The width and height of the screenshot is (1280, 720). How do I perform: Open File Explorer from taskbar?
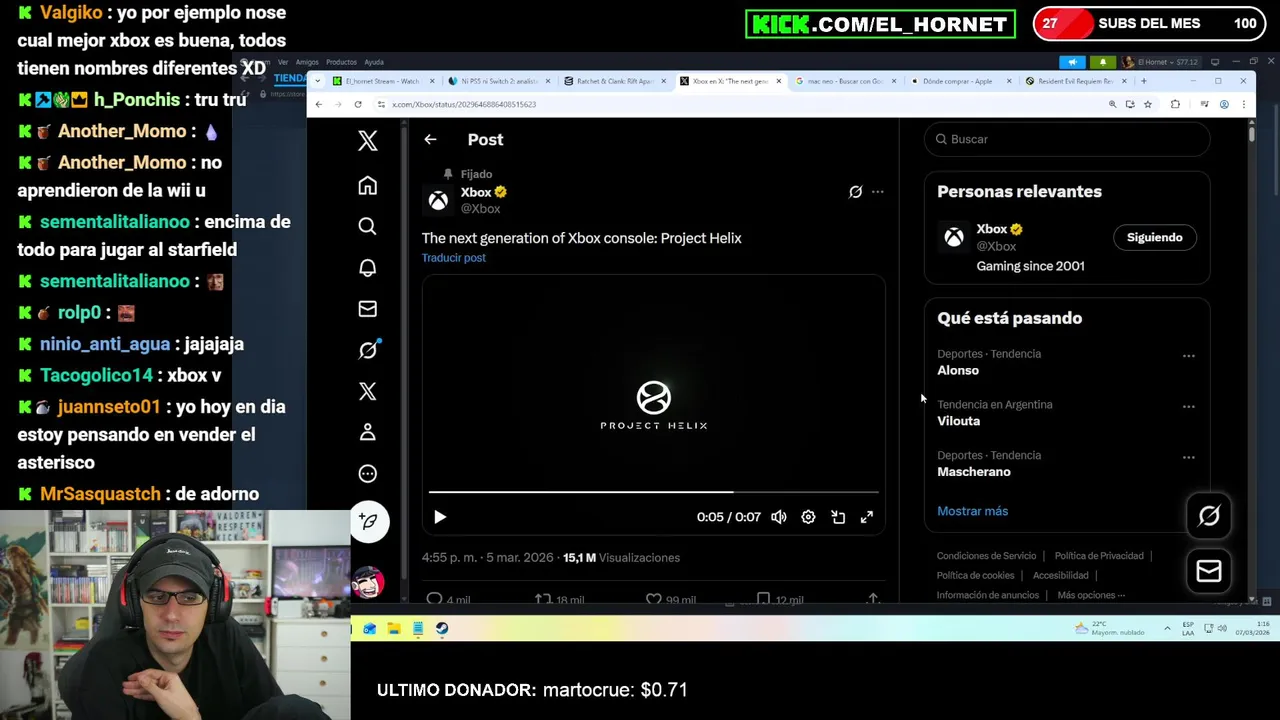tap(394, 628)
